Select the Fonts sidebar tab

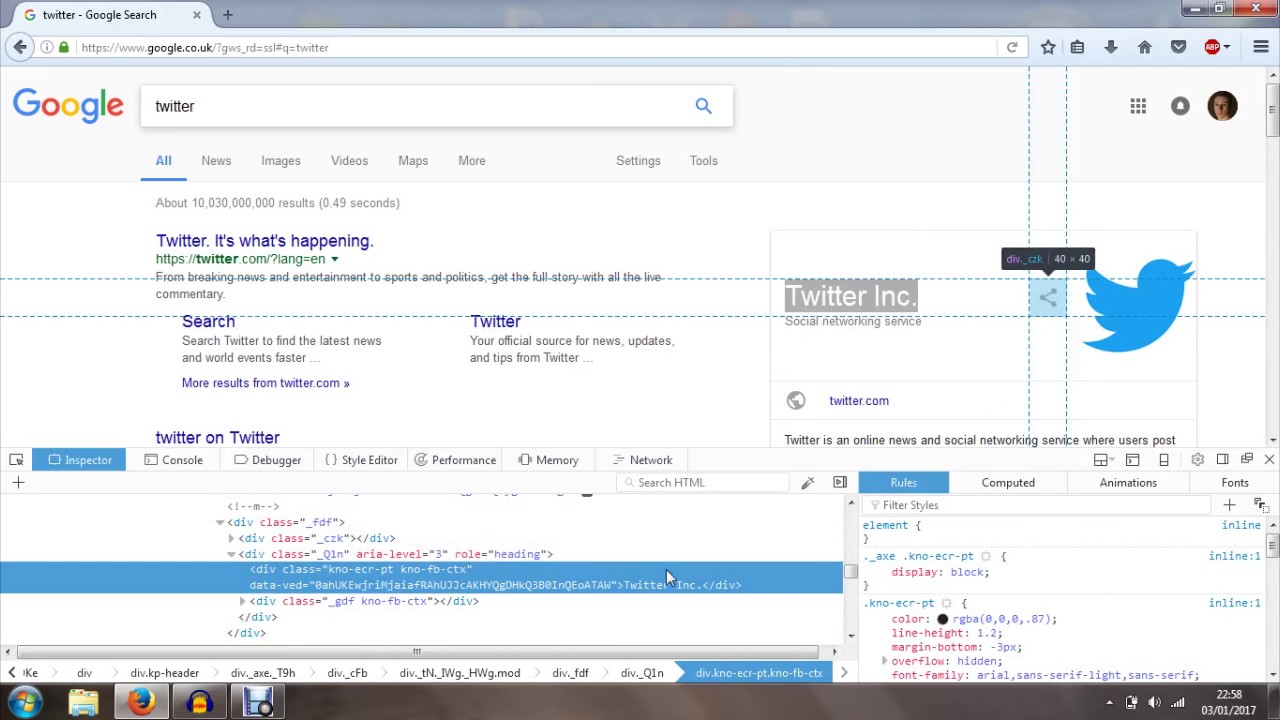(x=1235, y=483)
